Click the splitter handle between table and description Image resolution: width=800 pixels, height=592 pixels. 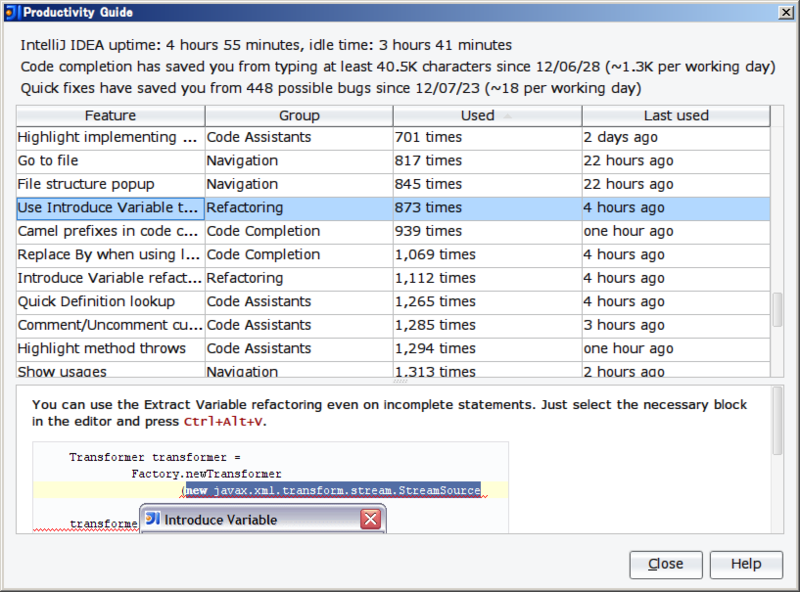(x=400, y=381)
